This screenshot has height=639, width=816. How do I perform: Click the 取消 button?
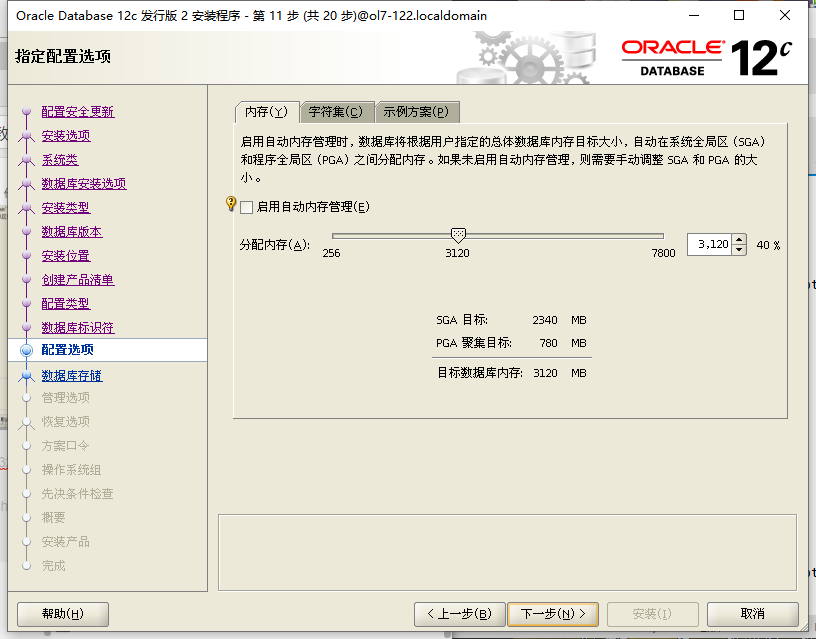pyautogui.click(x=753, y=615)
